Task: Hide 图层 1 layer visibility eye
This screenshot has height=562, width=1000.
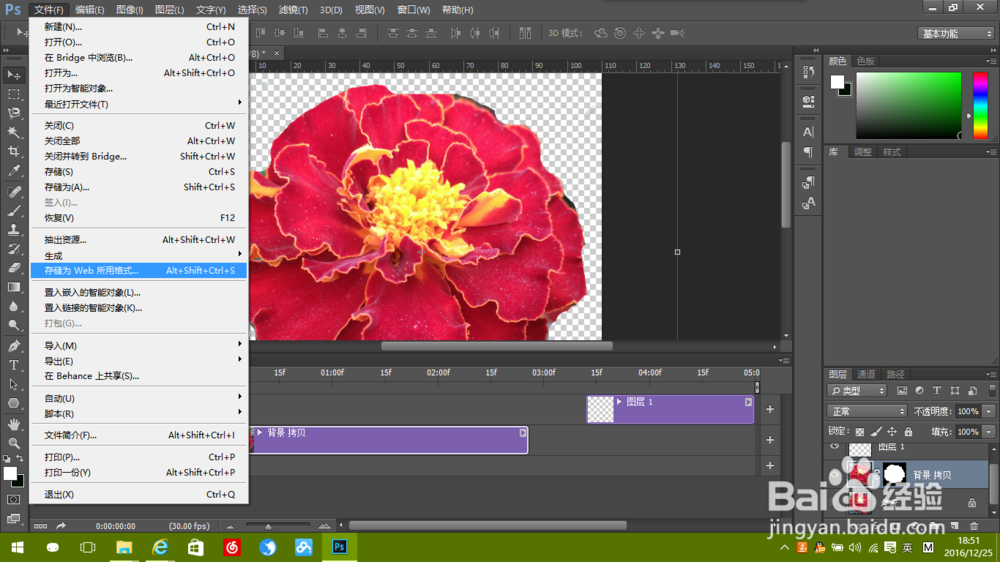Action: click(x=835, y=448)
